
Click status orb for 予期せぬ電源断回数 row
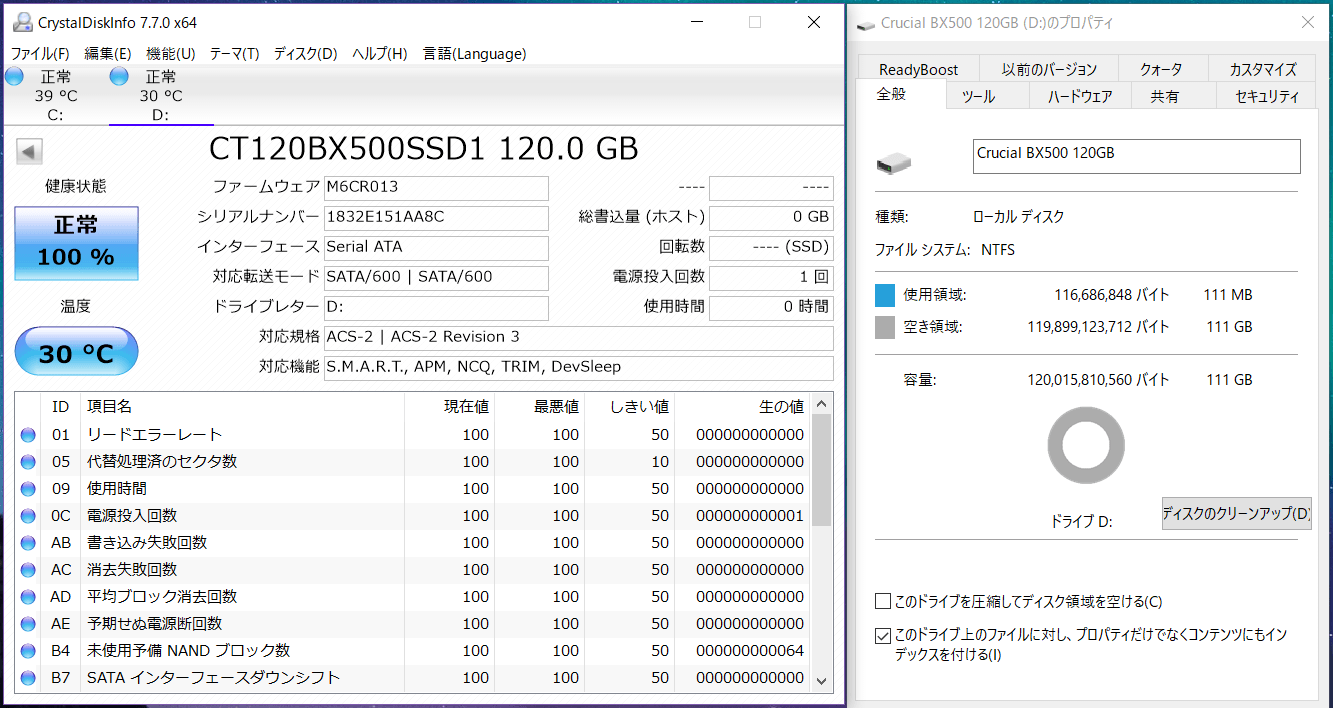click(28, 624)
